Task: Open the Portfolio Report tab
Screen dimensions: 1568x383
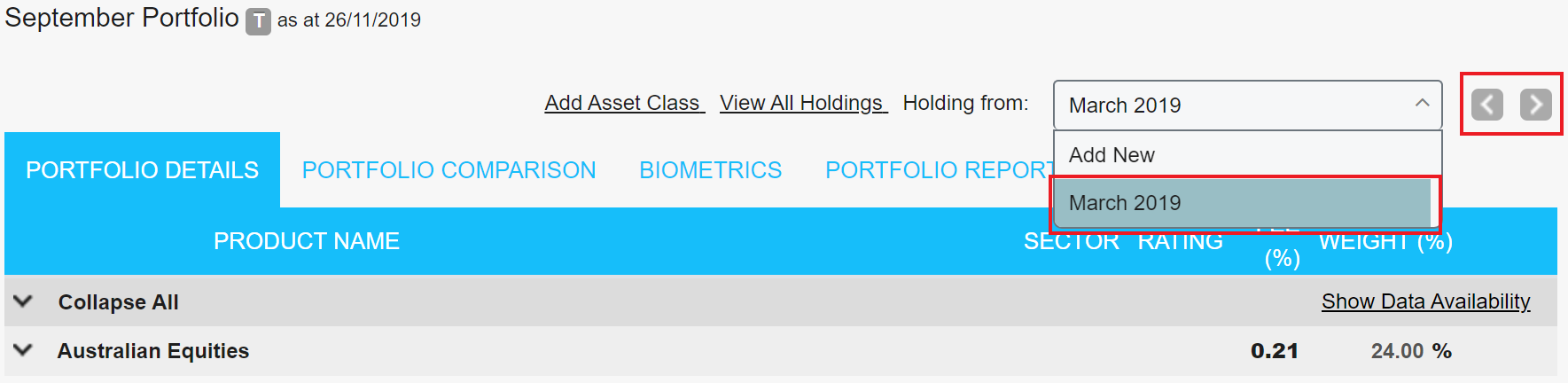Action: pos(938,170)
